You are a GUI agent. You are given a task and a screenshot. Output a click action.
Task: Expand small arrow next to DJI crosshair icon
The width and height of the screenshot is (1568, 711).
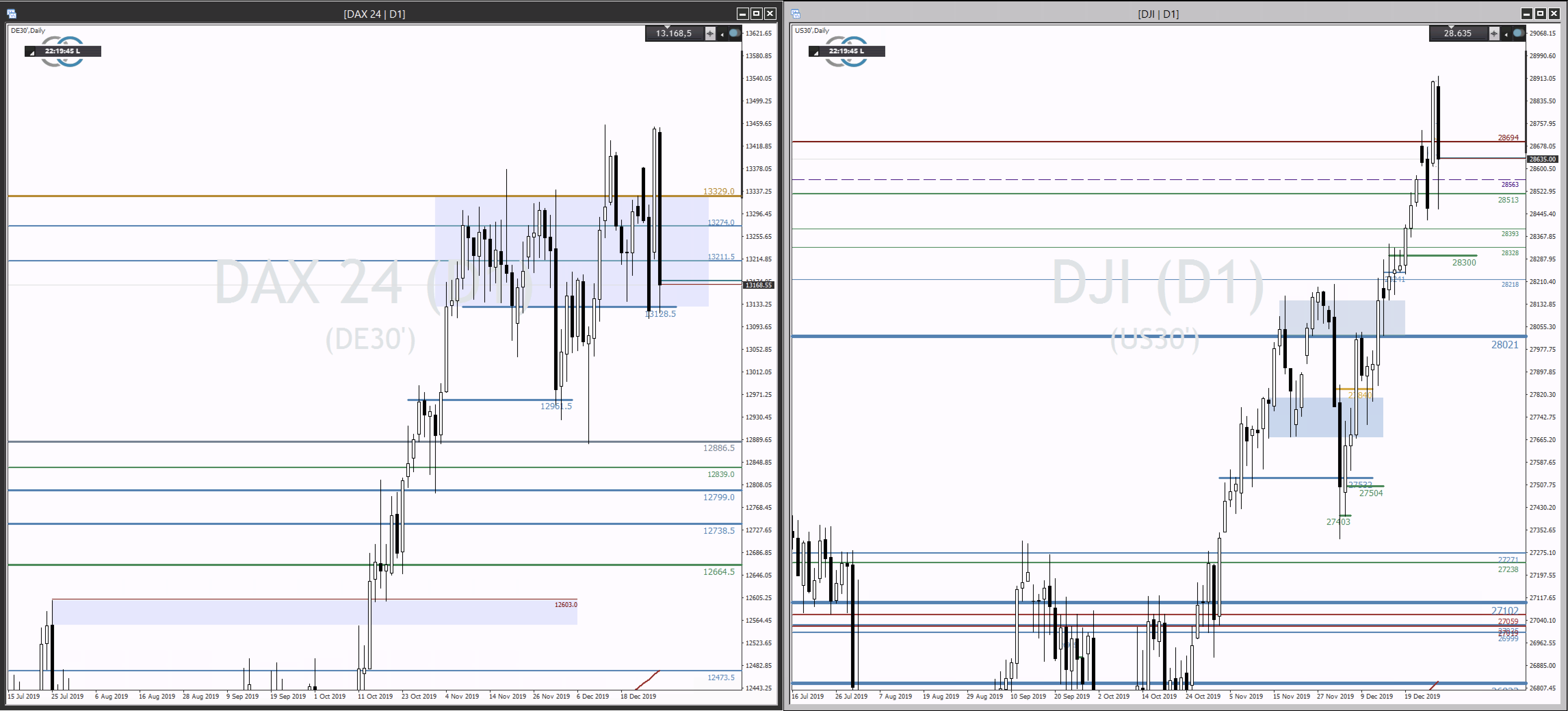coord(1506,35)
